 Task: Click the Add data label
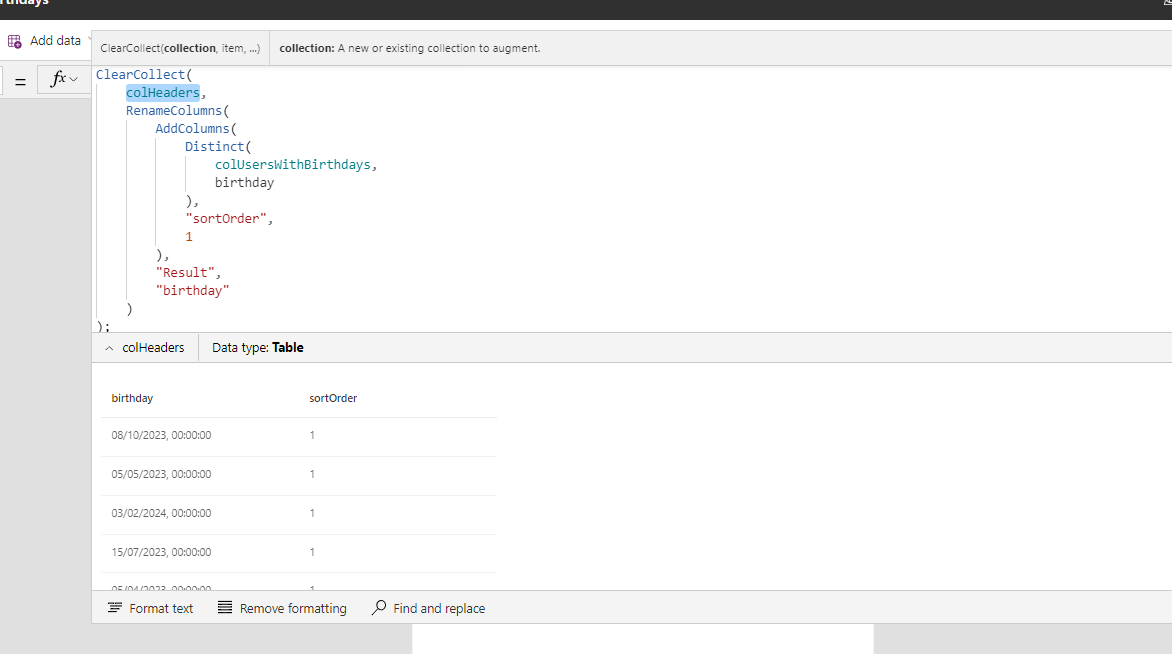click(55, 41)
